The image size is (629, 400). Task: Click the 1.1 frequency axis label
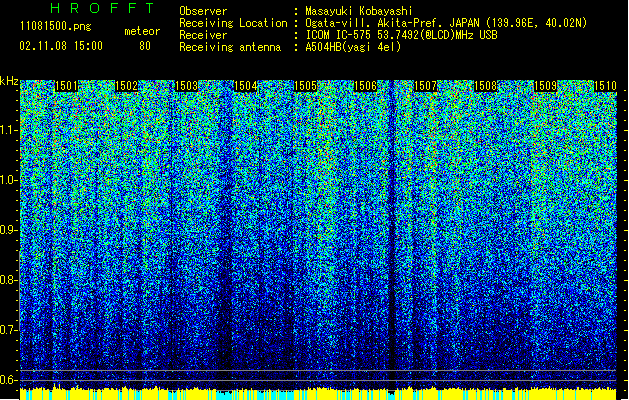tap(9, 131)
